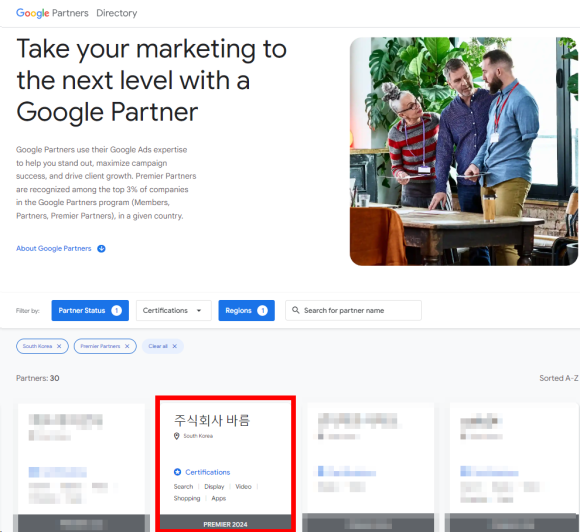Image resolution: width=580 pixels, height=532 pixels.
Task: Click the down-arrow icon beside About Google Partners
Action: [101, 249]
